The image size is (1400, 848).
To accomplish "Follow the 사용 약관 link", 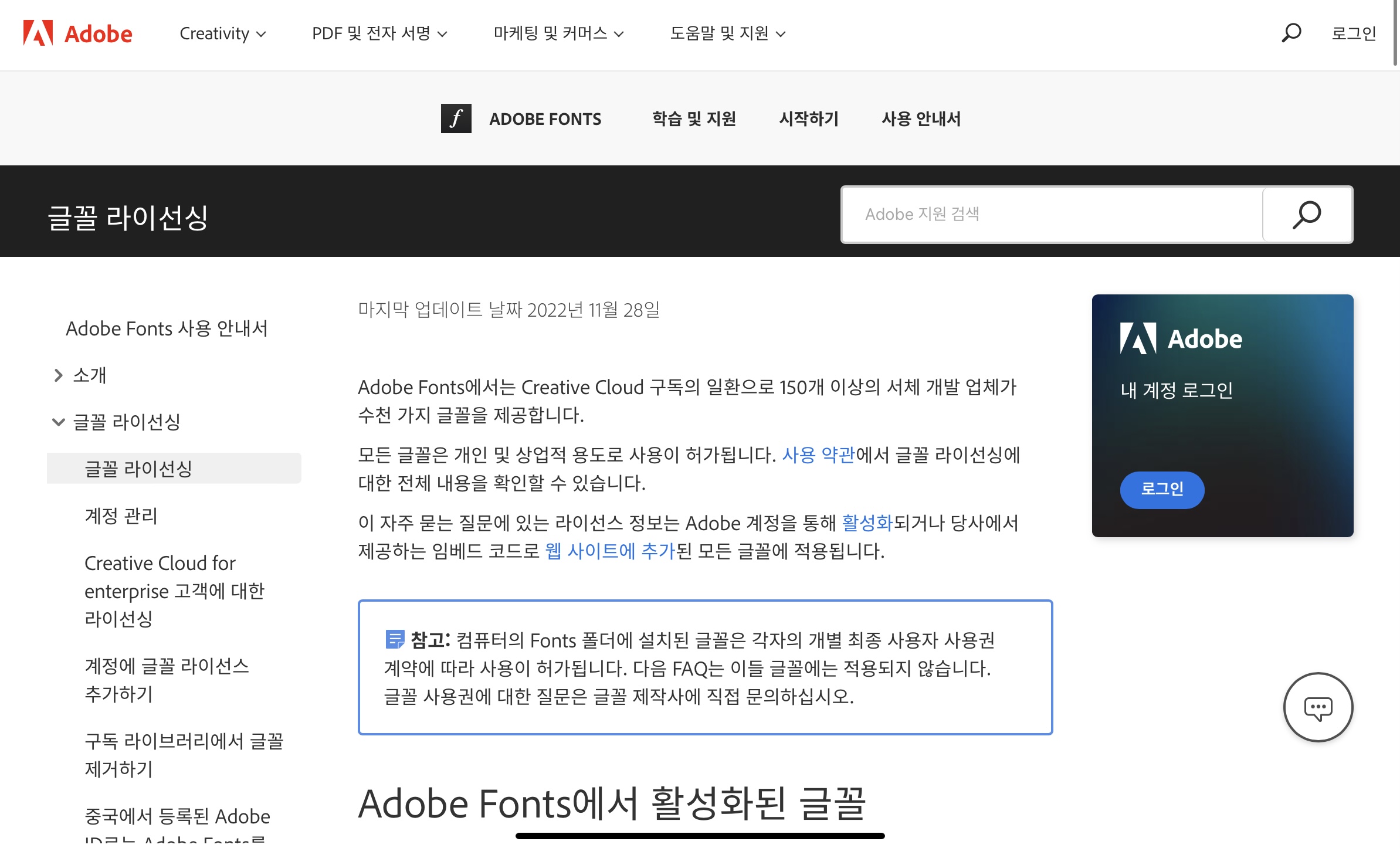I will tap(819, 455).
